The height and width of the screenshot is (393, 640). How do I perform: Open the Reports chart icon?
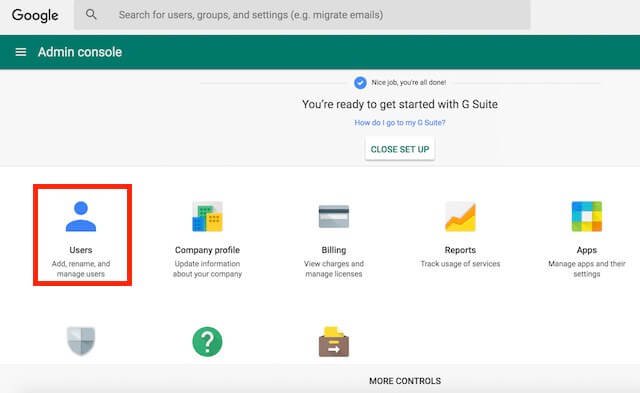tap(460, 216)
